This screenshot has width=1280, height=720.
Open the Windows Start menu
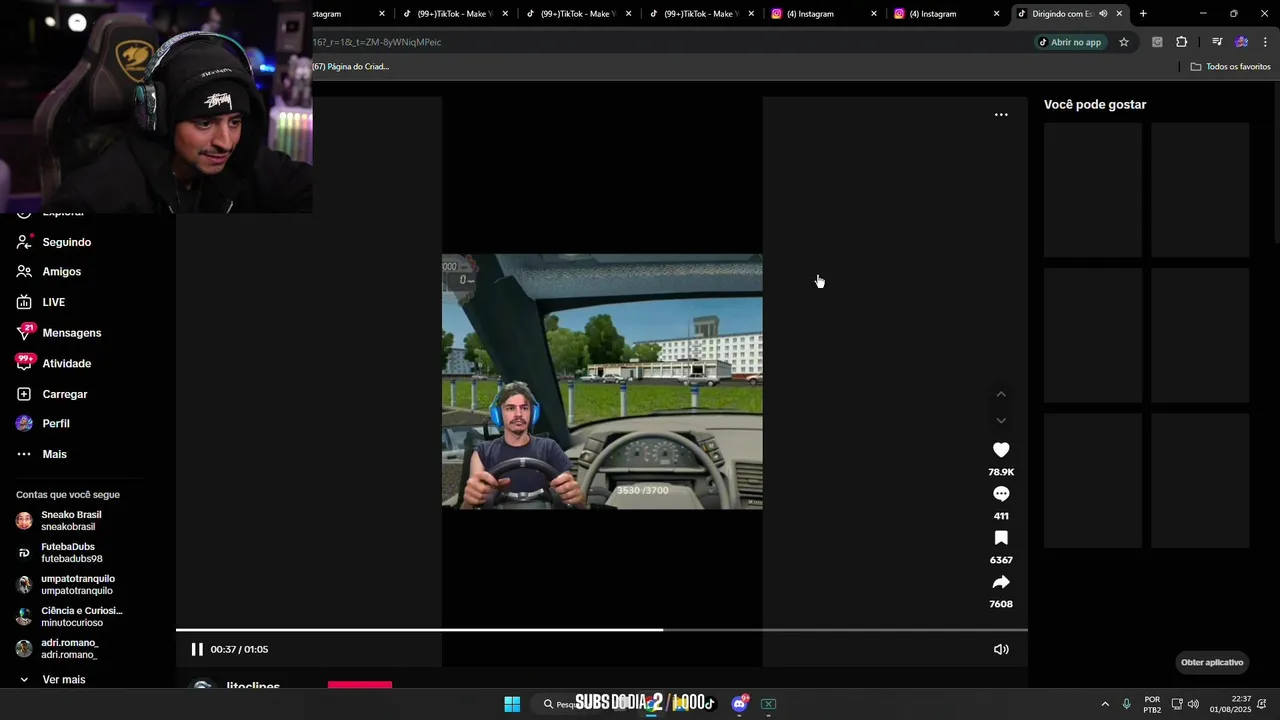[x=512, y=704]
